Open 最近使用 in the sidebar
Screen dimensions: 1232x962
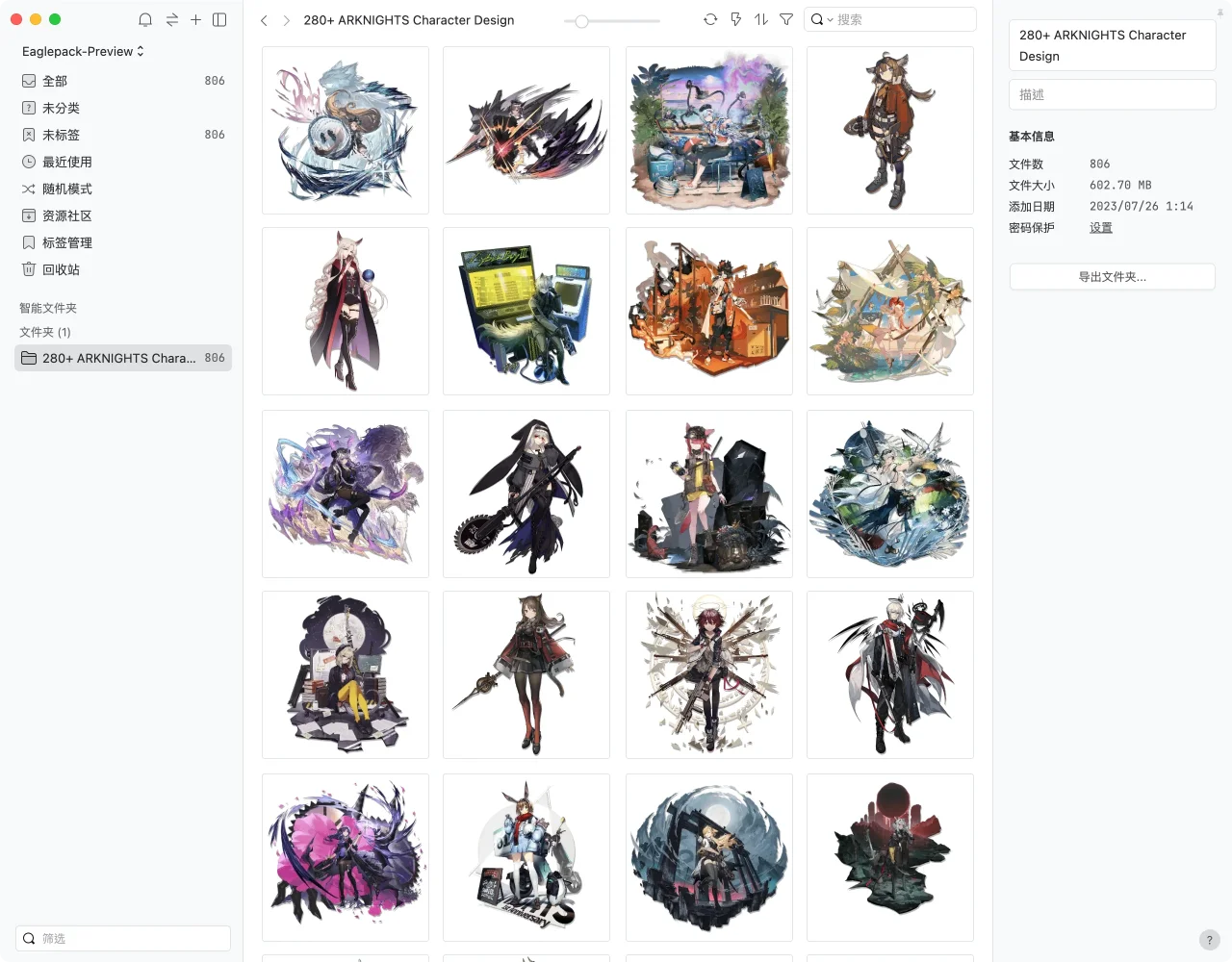pyautogui.click(x=122, y=162)
